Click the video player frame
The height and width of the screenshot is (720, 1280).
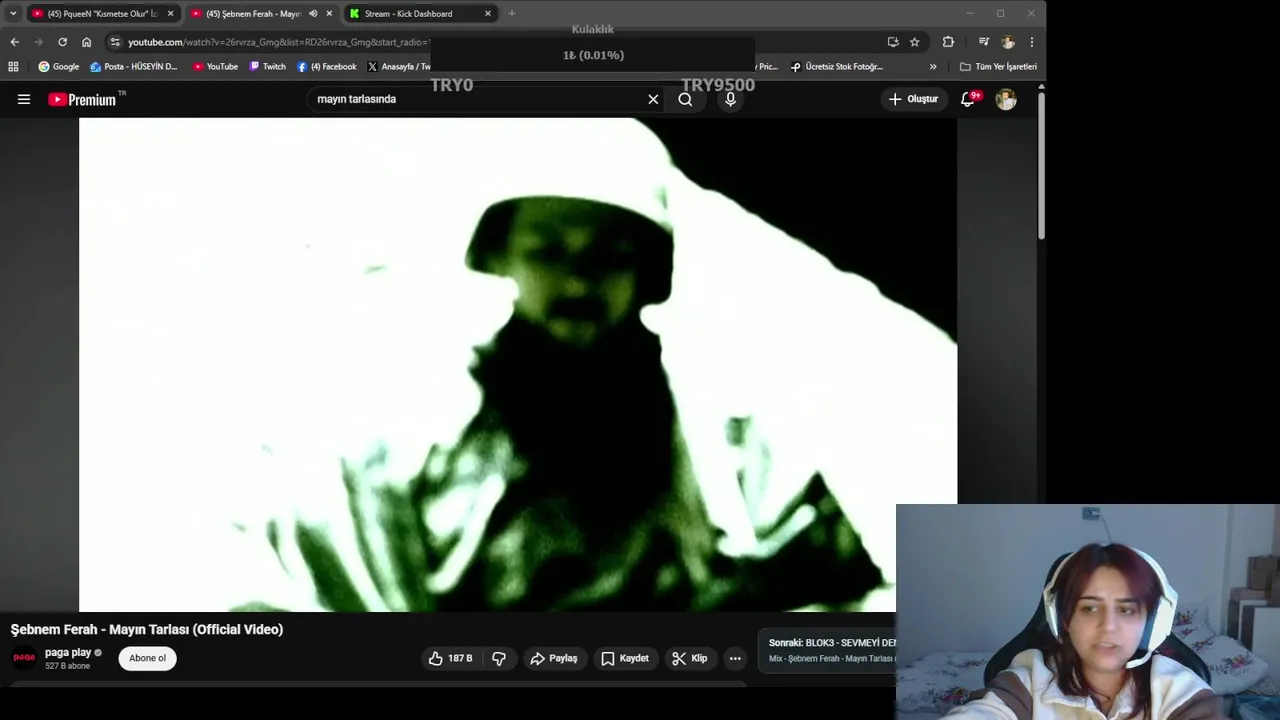point(518,365)
